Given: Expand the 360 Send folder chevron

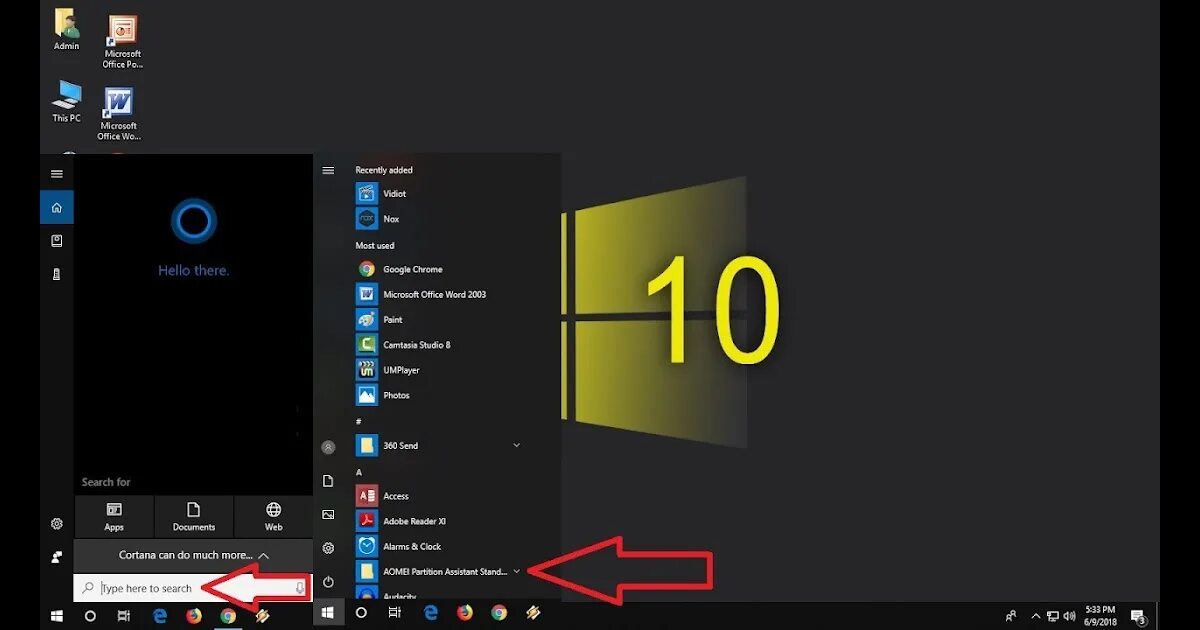Looking at the screenshot, I should (516, 445).
